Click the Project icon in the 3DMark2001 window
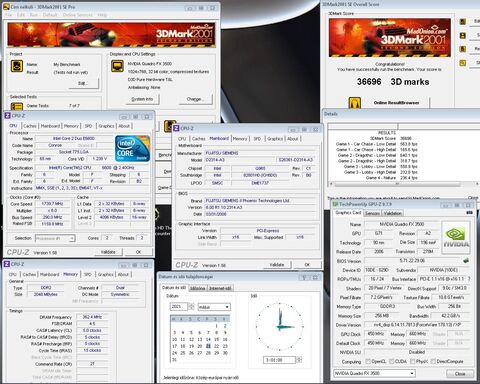 [x=17, y=66]
